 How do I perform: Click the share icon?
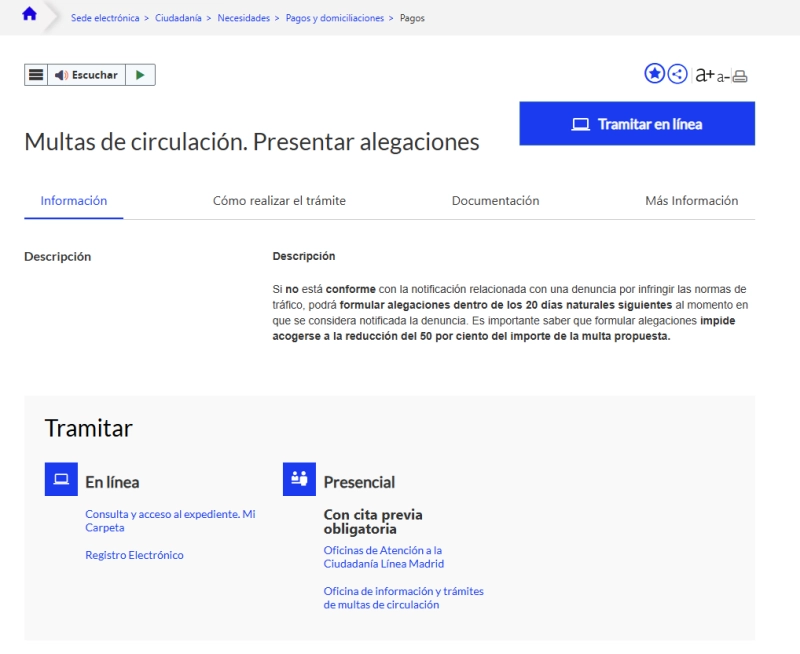[677, 74]
